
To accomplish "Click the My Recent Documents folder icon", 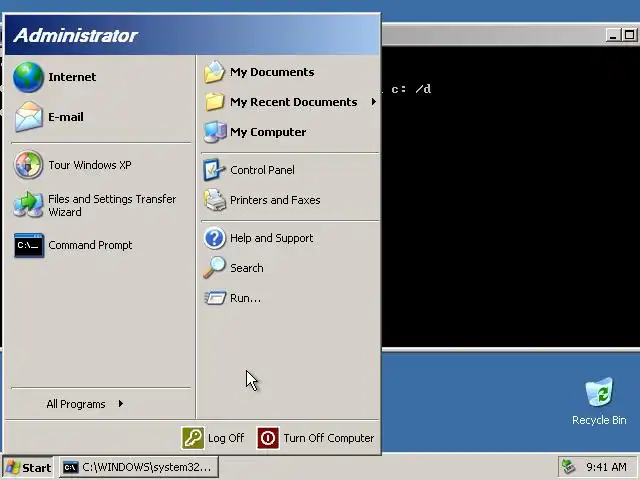I will pyautogui.click(x=214, y=102).
